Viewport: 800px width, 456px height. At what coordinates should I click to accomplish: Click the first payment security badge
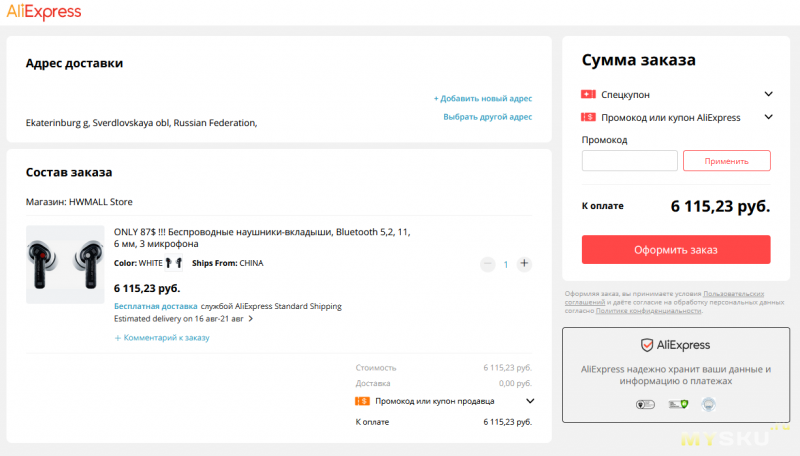coord(645,404)
